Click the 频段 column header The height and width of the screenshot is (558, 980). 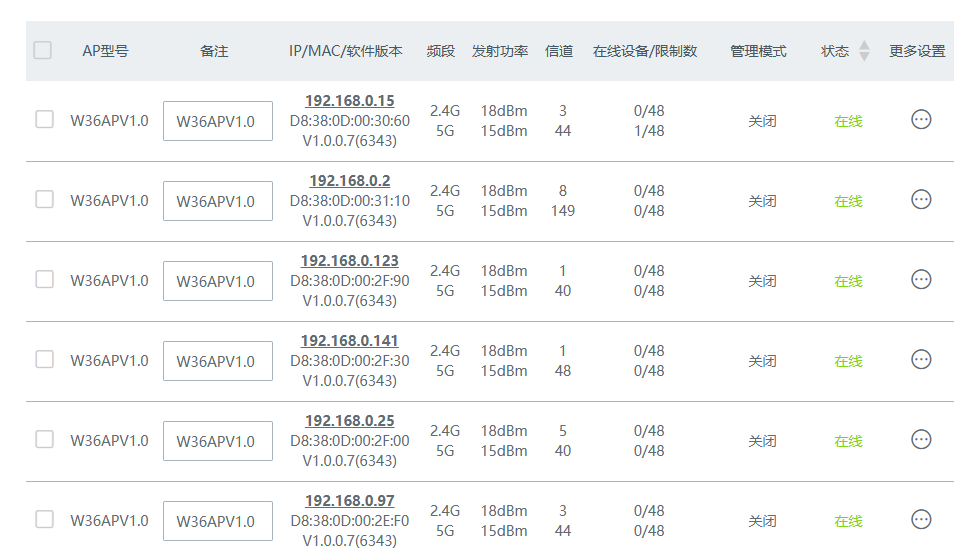coord(441,51)
